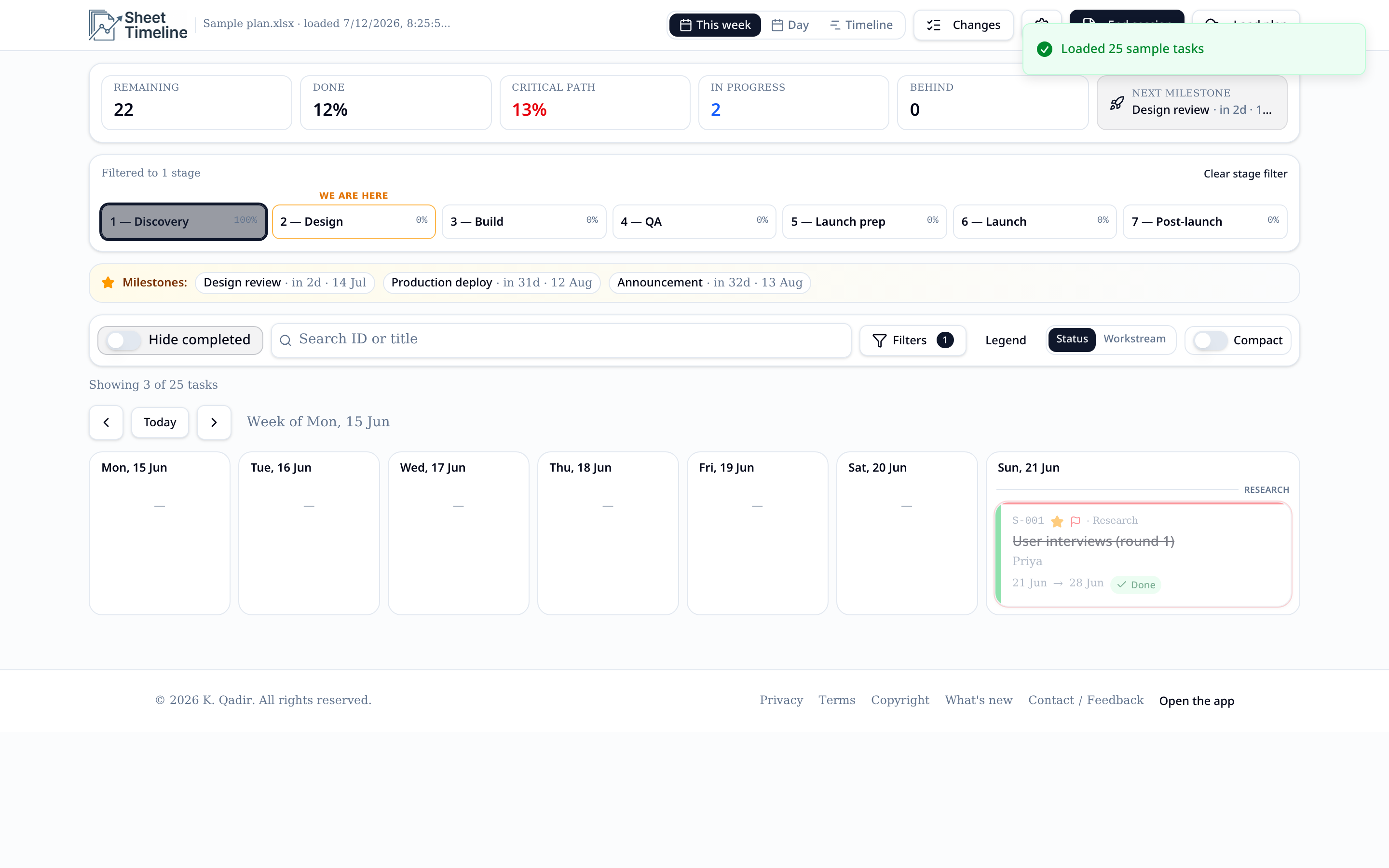Open the Done 12% stat card
1389x868 pixels.
(x=395, y=102)
